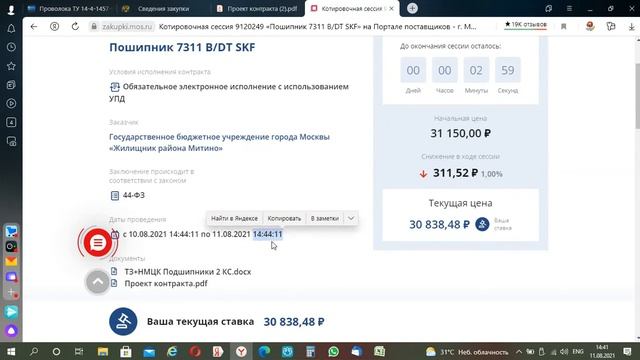Open the video play icon in the sidebar
This screenshot has width=640, height=360.
tap(11, 104)
